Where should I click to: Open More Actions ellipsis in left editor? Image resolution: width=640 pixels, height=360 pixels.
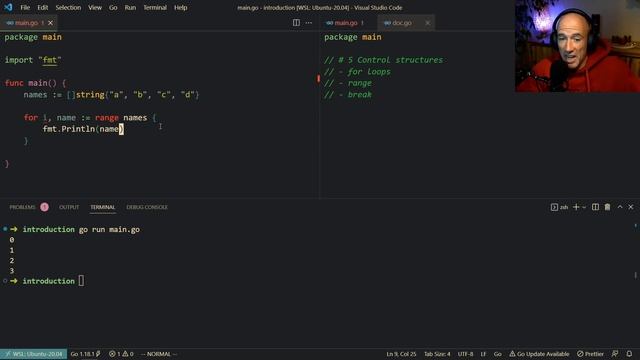(309, 23)
